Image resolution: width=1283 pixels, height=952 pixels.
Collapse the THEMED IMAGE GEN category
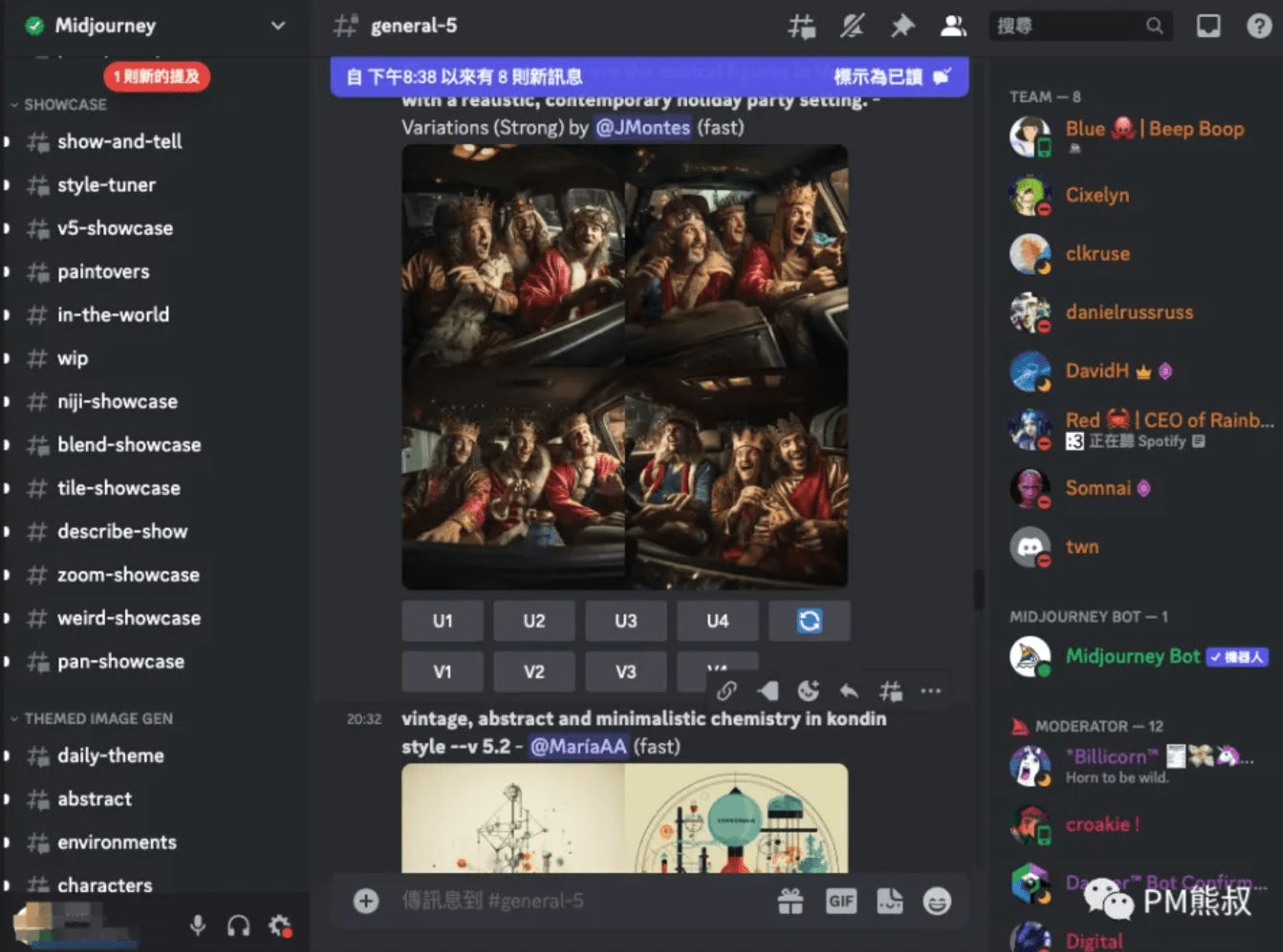[98, 718]
